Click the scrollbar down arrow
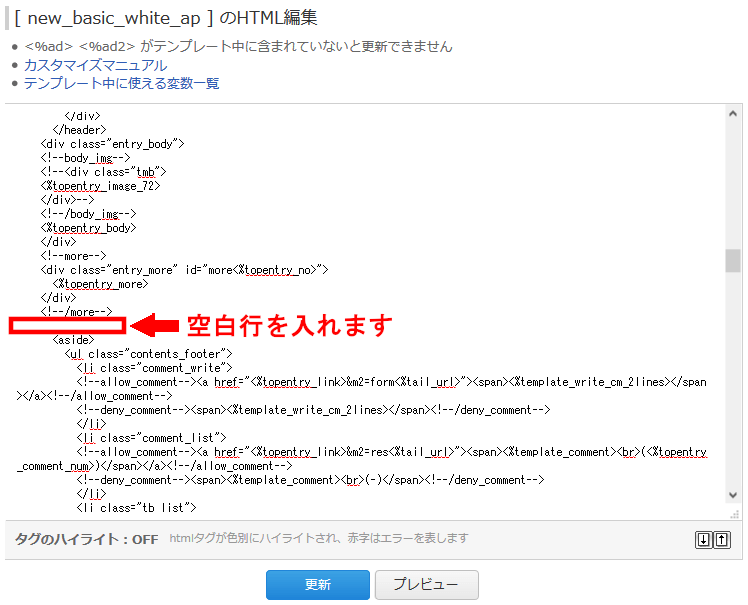The image size is (748, 605). pyautogui.click(x=733, y=495)
